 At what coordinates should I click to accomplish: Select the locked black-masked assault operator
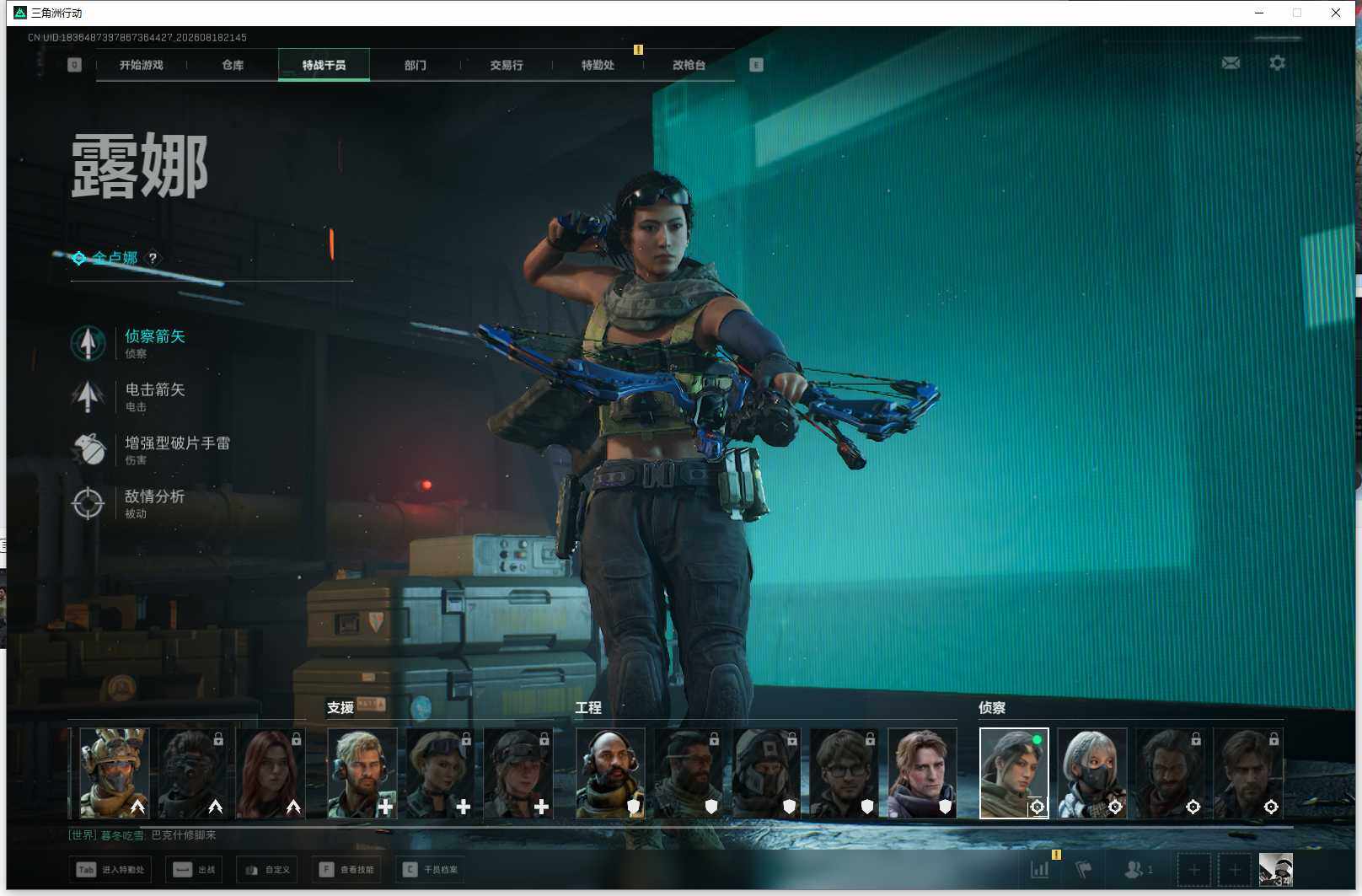(192, 773)
